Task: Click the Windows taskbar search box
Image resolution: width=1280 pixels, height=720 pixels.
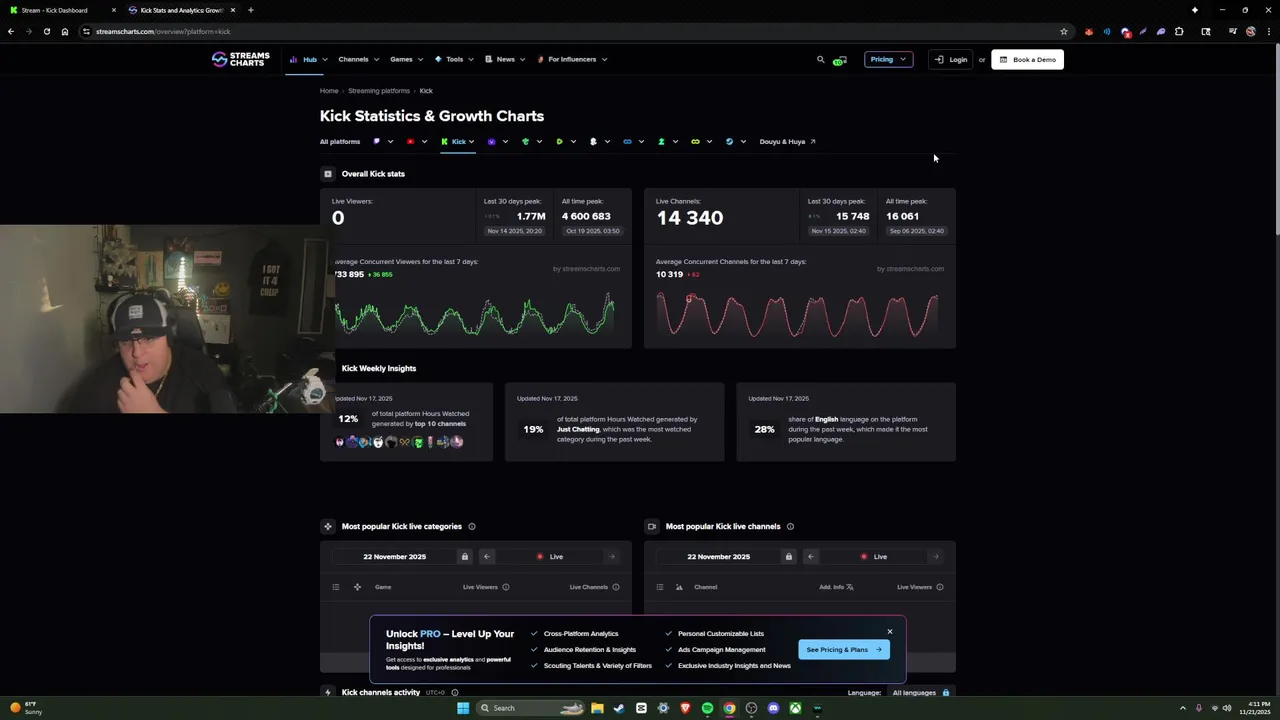Action: point(530,708)
